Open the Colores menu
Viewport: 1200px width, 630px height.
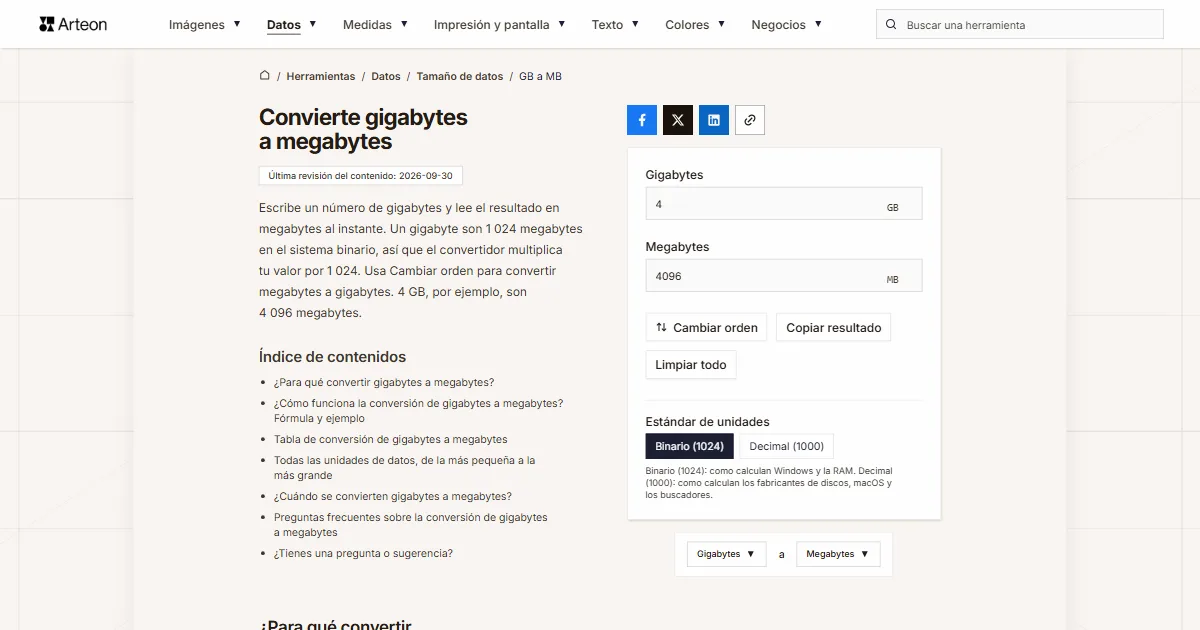click(695, 25)
